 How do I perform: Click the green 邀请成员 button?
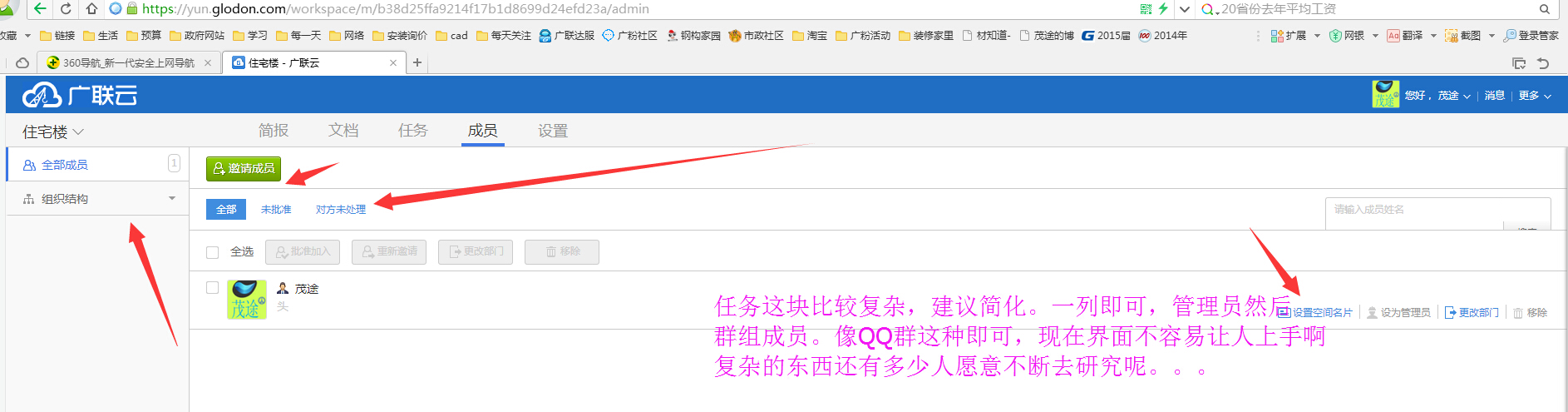click(x=244, y=169)
